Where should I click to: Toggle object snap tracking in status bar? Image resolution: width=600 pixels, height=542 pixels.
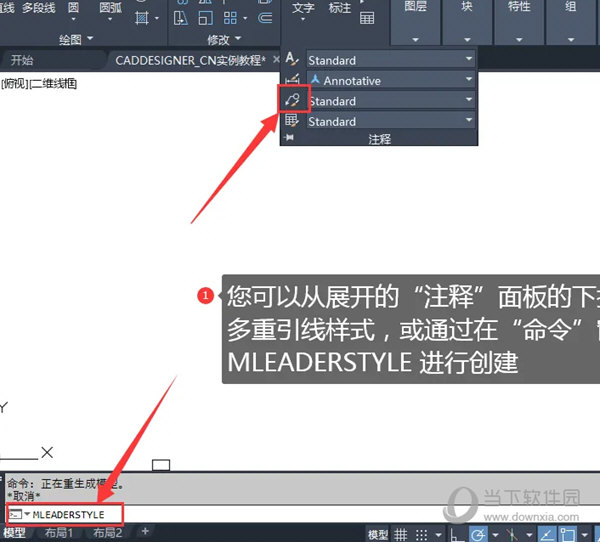pyautogui.click(x=547, y=534)
